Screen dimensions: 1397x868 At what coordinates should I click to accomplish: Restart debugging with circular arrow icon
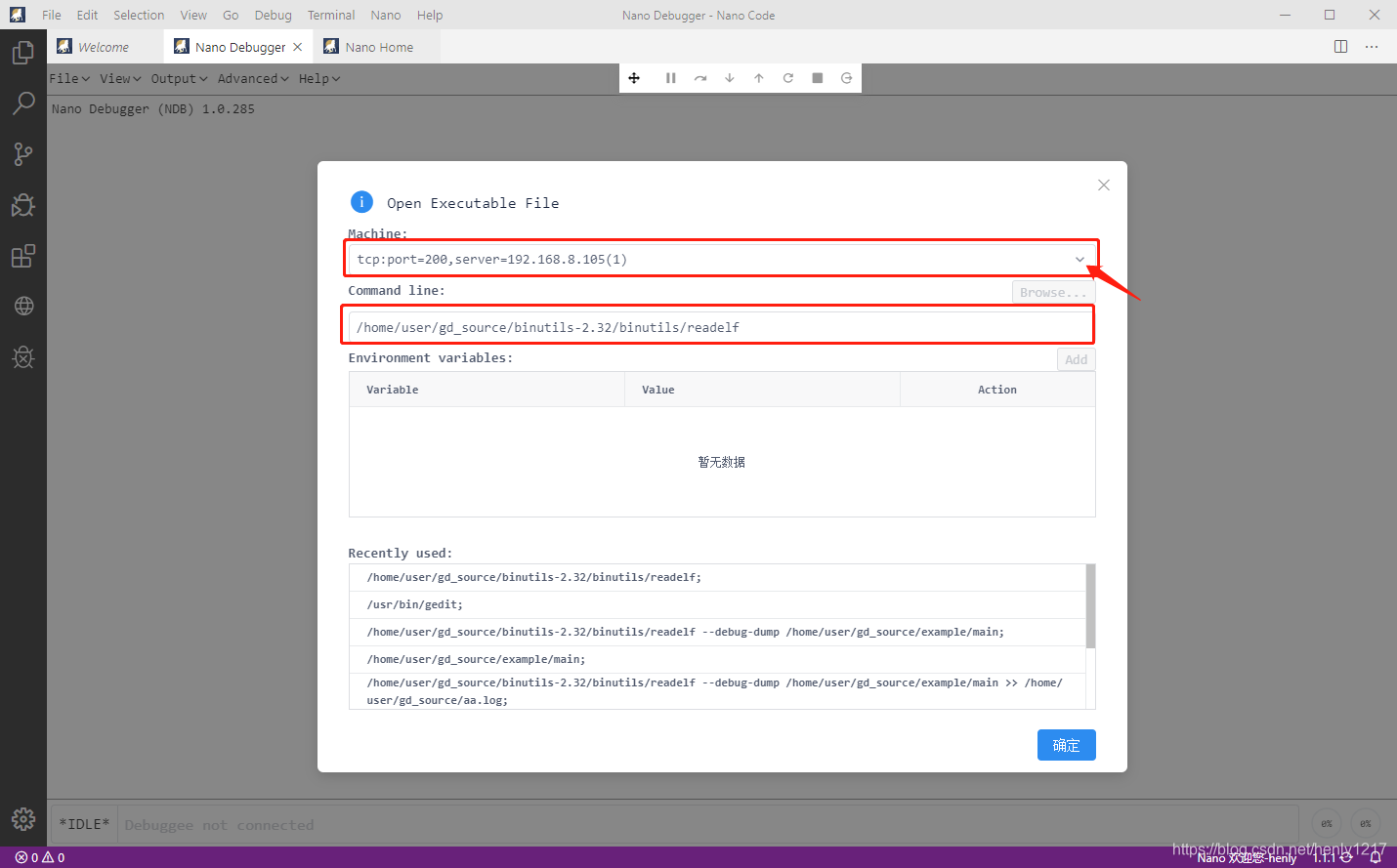click(x=788, y=78)
